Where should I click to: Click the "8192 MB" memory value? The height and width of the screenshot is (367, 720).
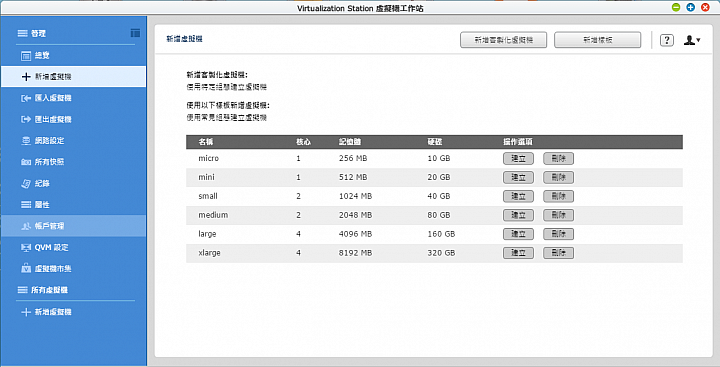click(x=355, y=253)
